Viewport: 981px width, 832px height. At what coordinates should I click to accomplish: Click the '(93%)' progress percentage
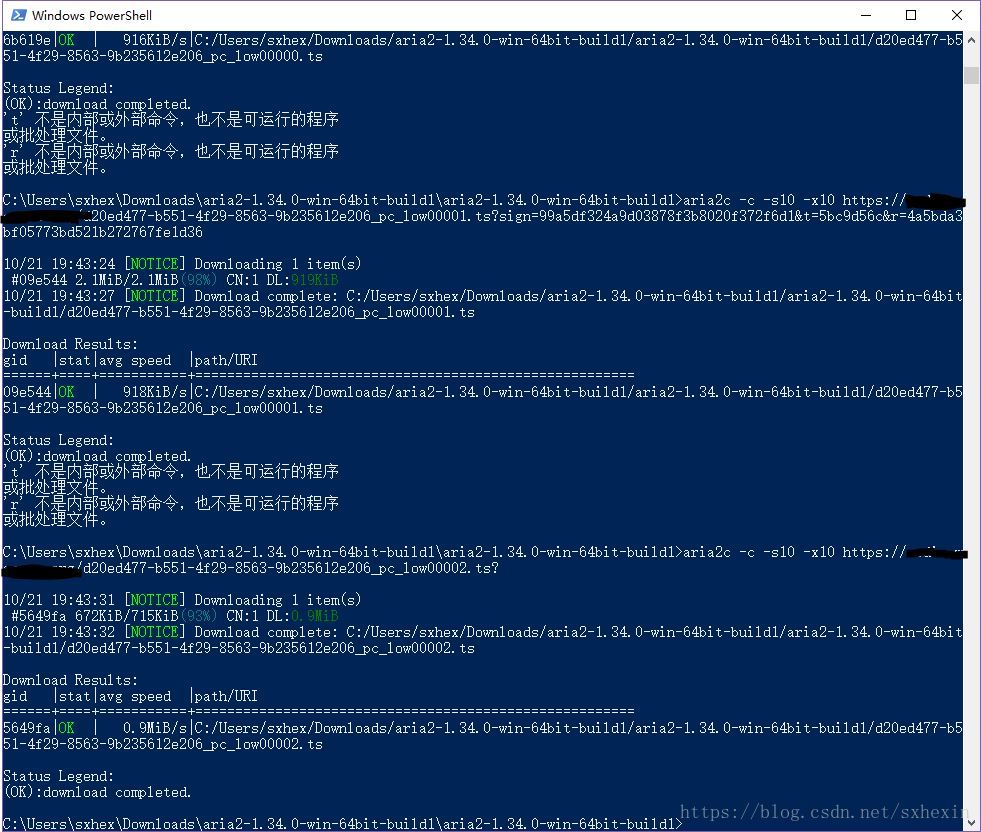click(198, 616)
